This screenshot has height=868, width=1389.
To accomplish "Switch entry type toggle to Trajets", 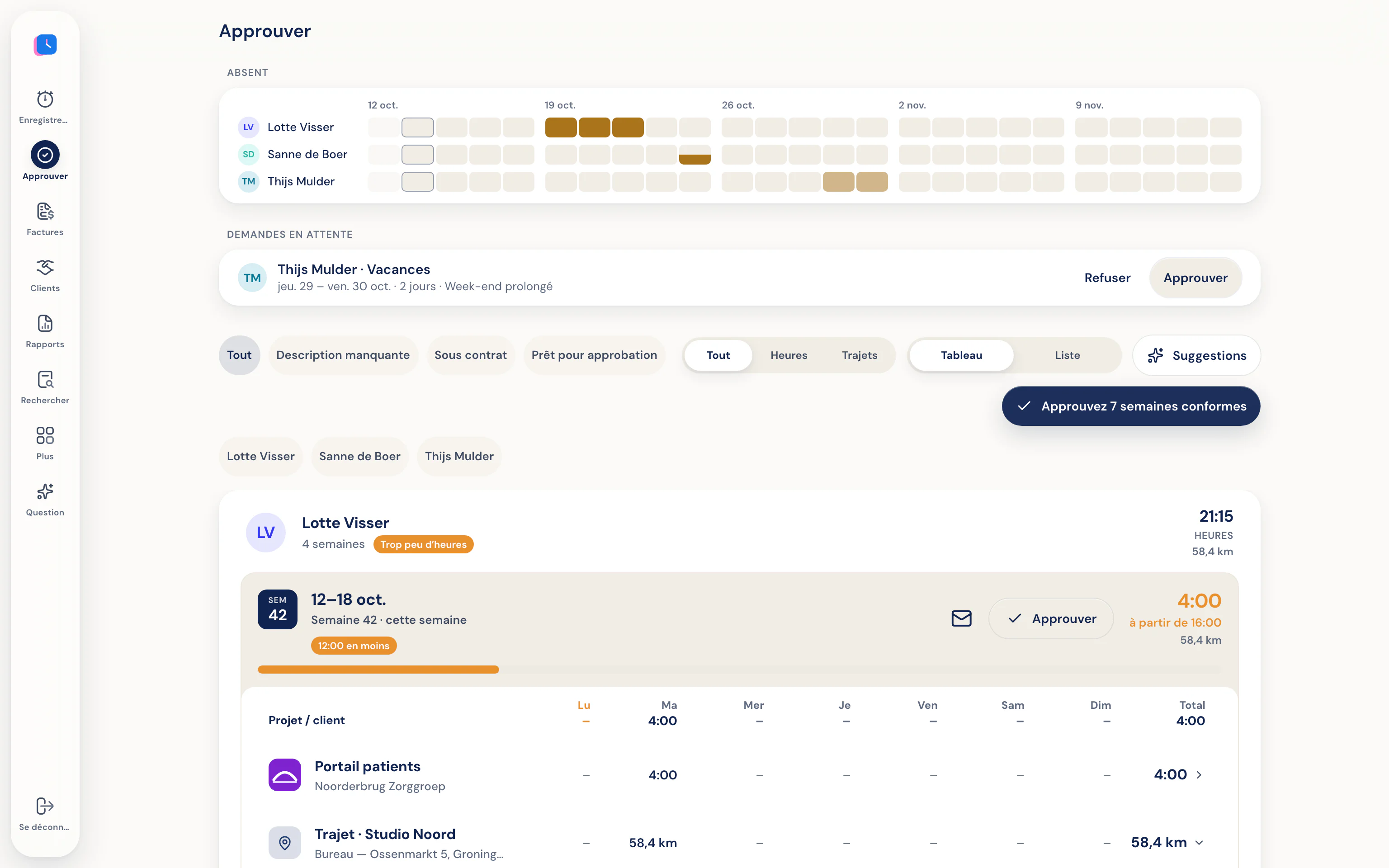I will [x=859, y=355].
